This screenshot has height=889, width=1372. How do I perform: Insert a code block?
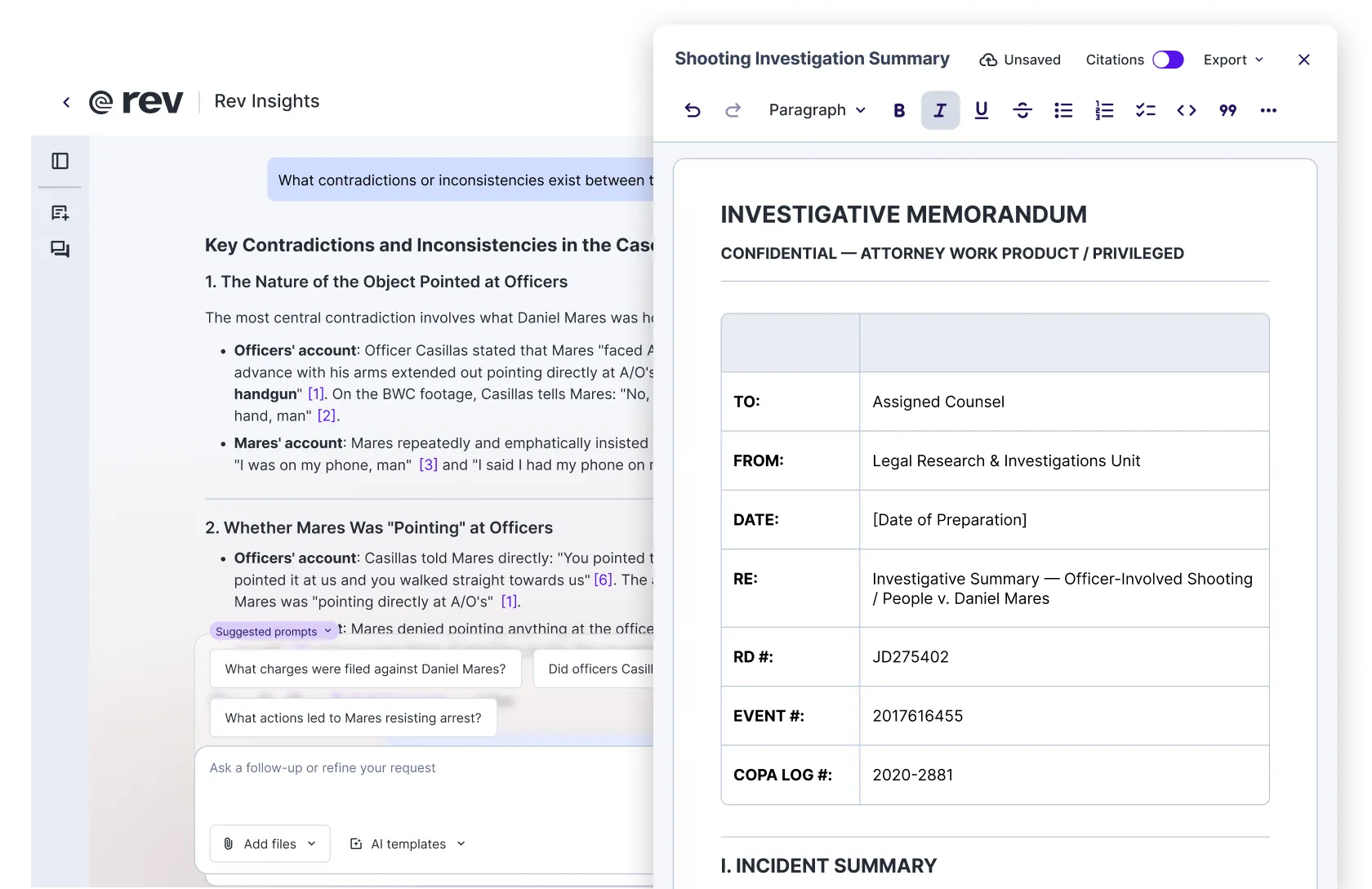pyautogui.click(x=1187, y=110)
